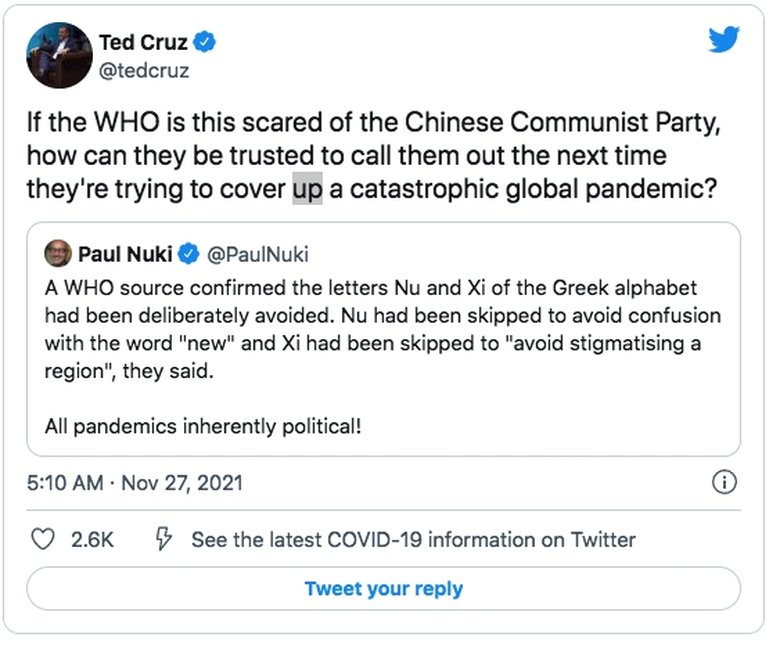Click "All pandemics inherently political!" line
The width and height of the screenshot is (780, 648).
click(x=203, y=426)
